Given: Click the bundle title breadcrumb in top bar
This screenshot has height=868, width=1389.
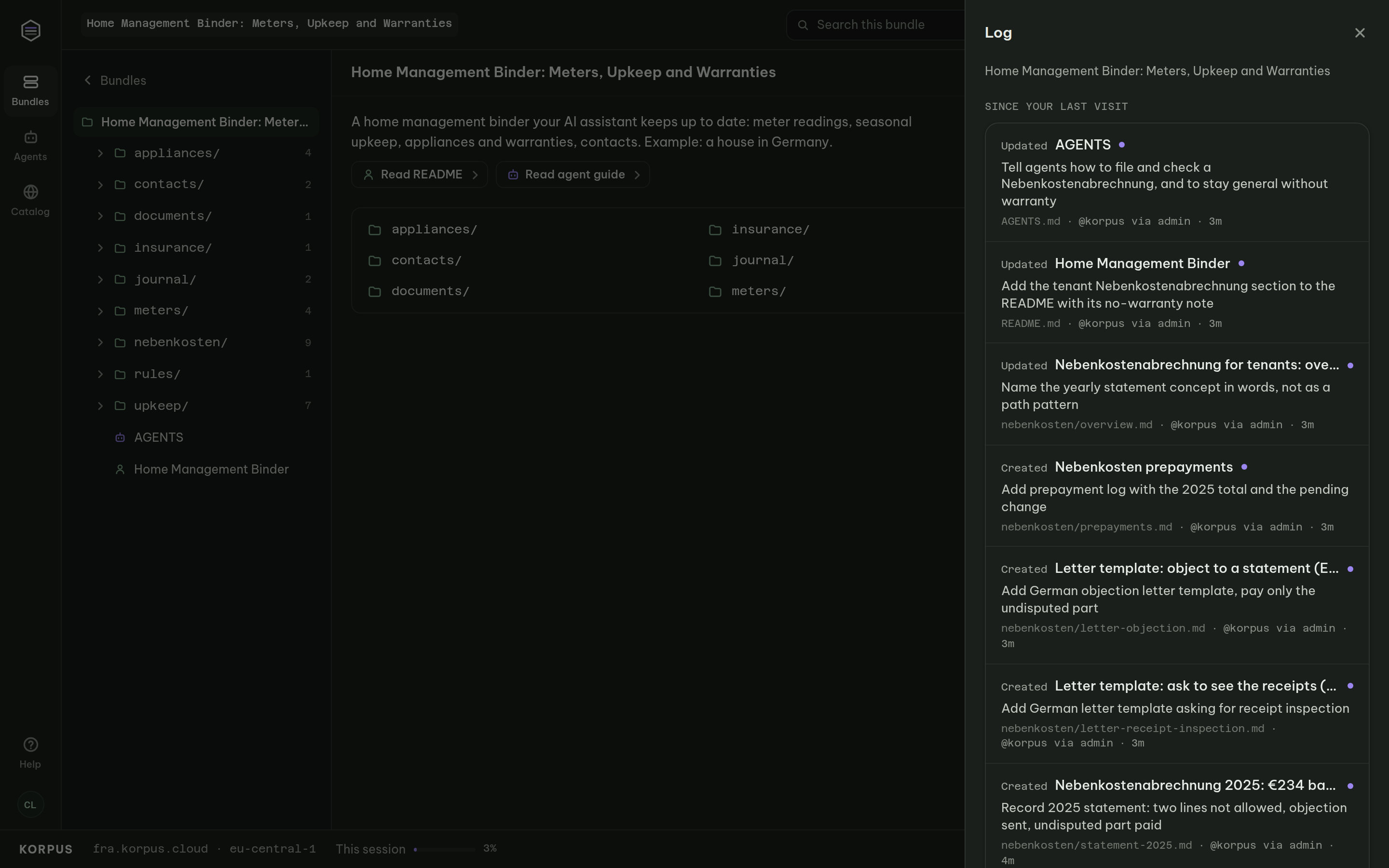Looking at the screenshot, I should [269, 24].
